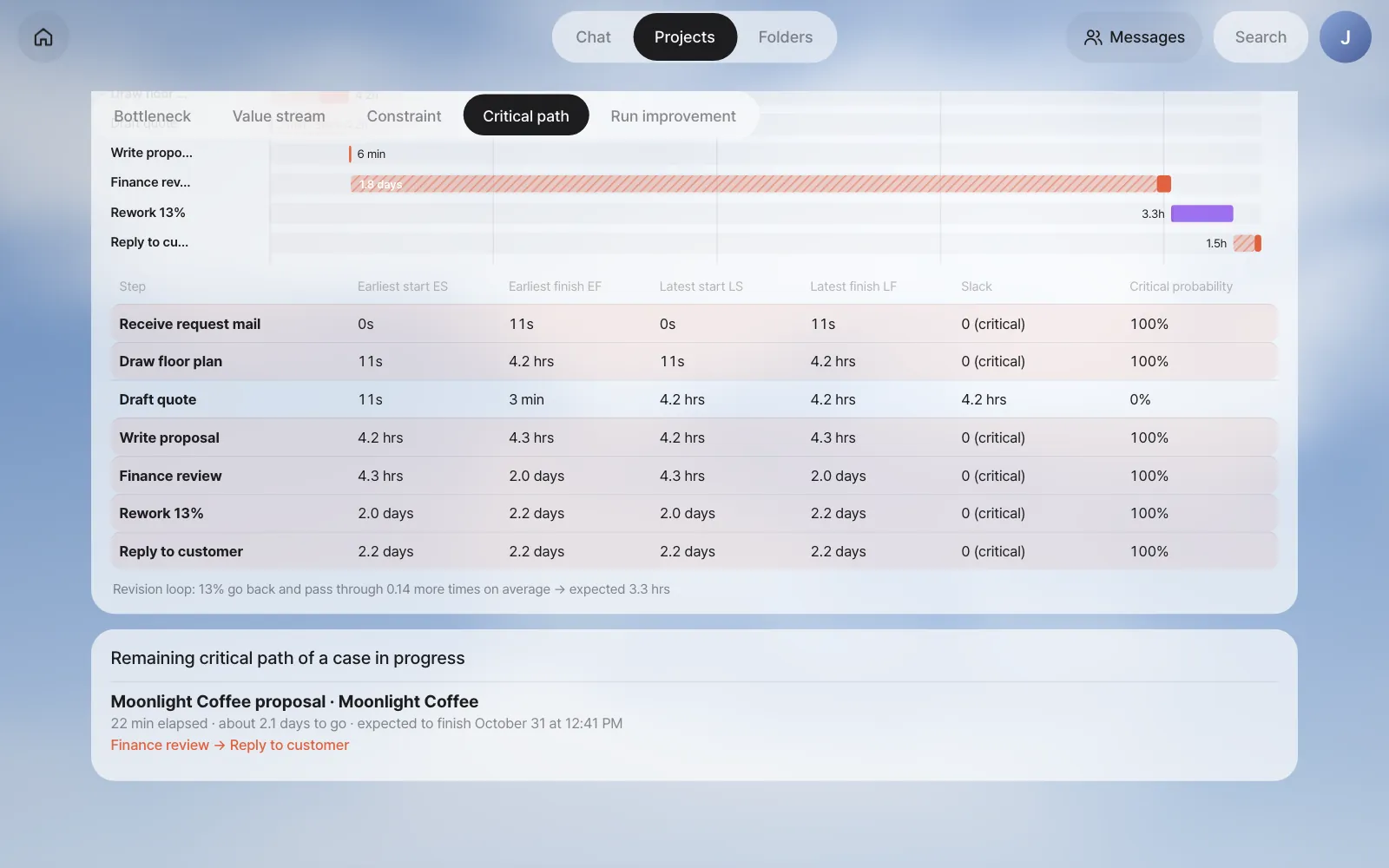Click the Search field
1389x868 pixels.
click(1261, 37)
